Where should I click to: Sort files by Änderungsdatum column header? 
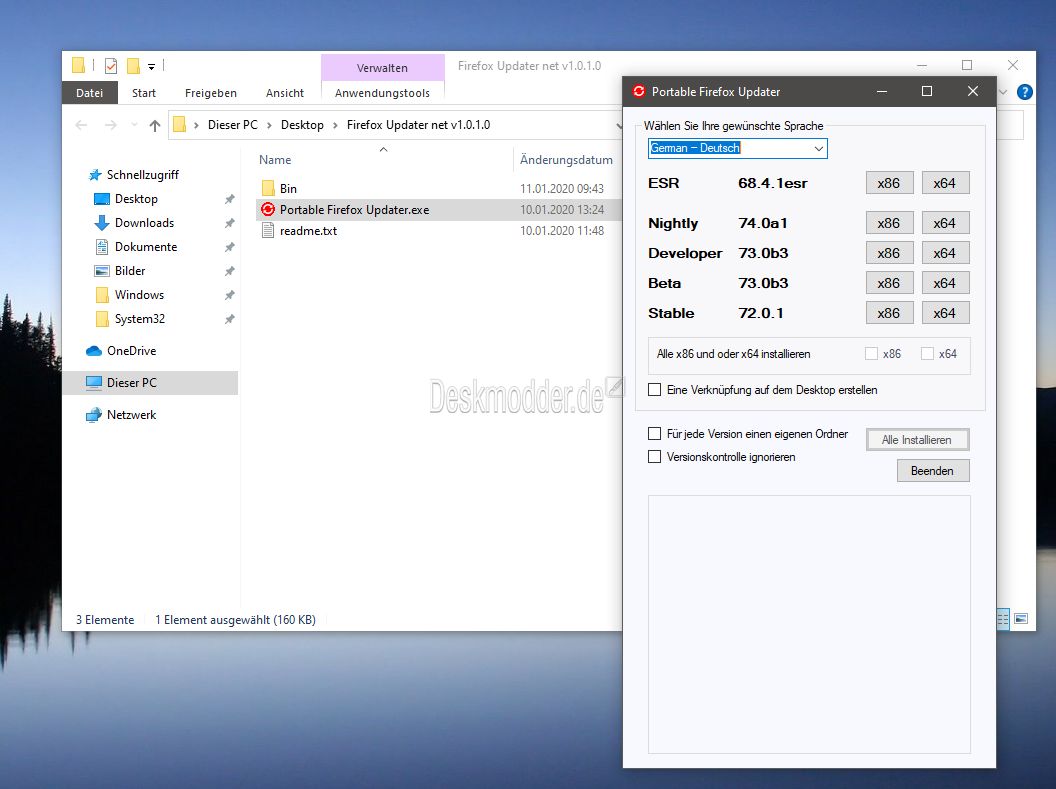coord(566,160)
